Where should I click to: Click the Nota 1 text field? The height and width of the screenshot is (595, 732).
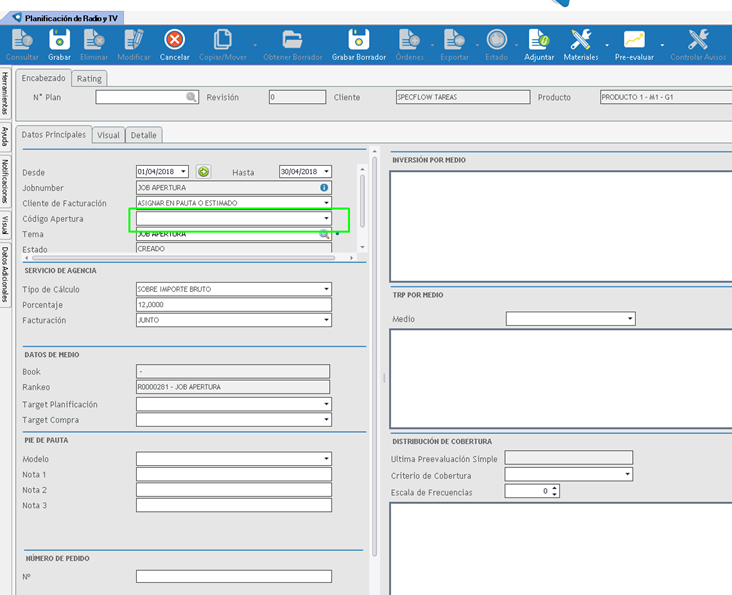pyautogui.click(x=233, y=475)
